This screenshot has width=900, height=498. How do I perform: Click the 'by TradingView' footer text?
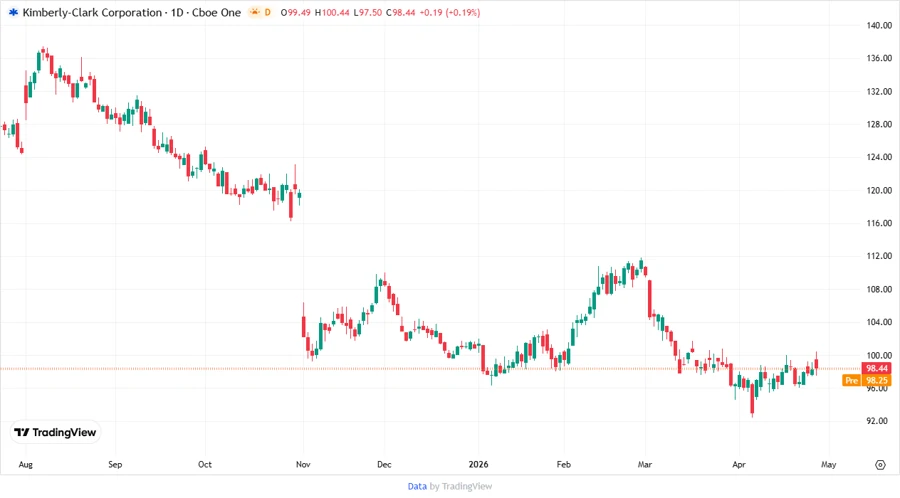(461, 486)
